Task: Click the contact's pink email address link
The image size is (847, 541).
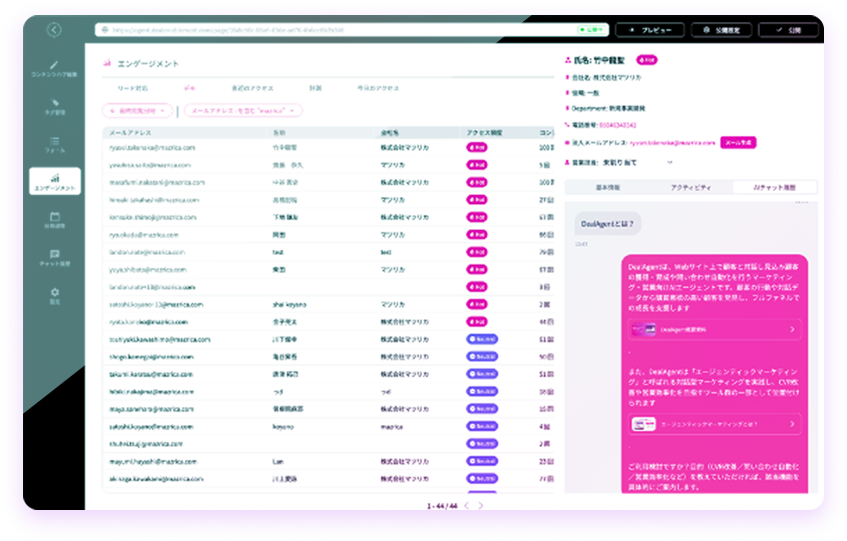Action: 672,143
